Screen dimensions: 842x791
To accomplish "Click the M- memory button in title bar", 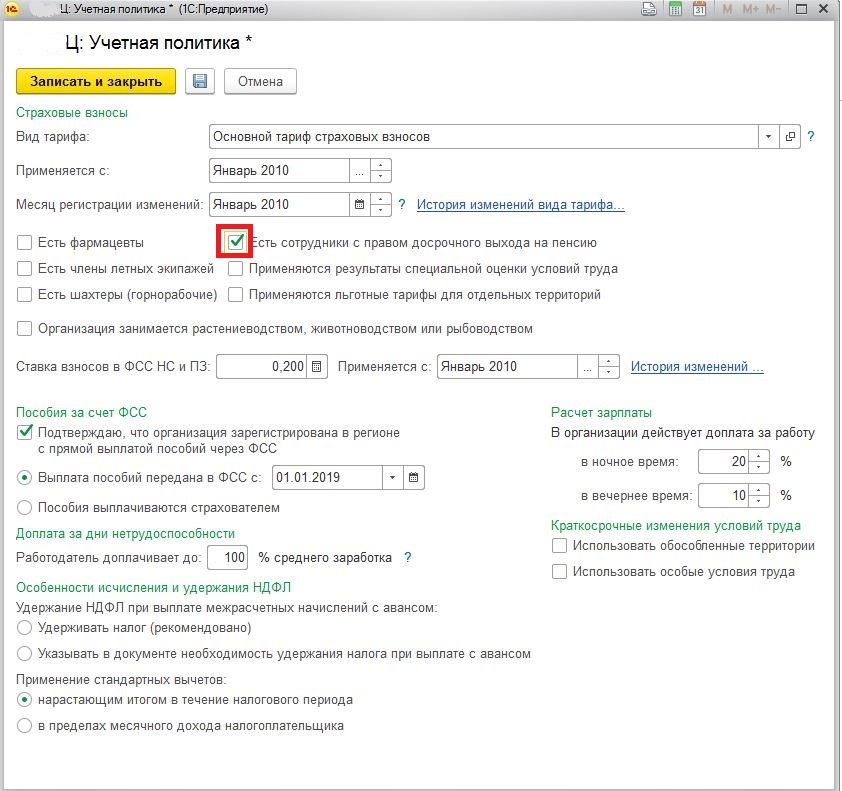I will (773, 9).
